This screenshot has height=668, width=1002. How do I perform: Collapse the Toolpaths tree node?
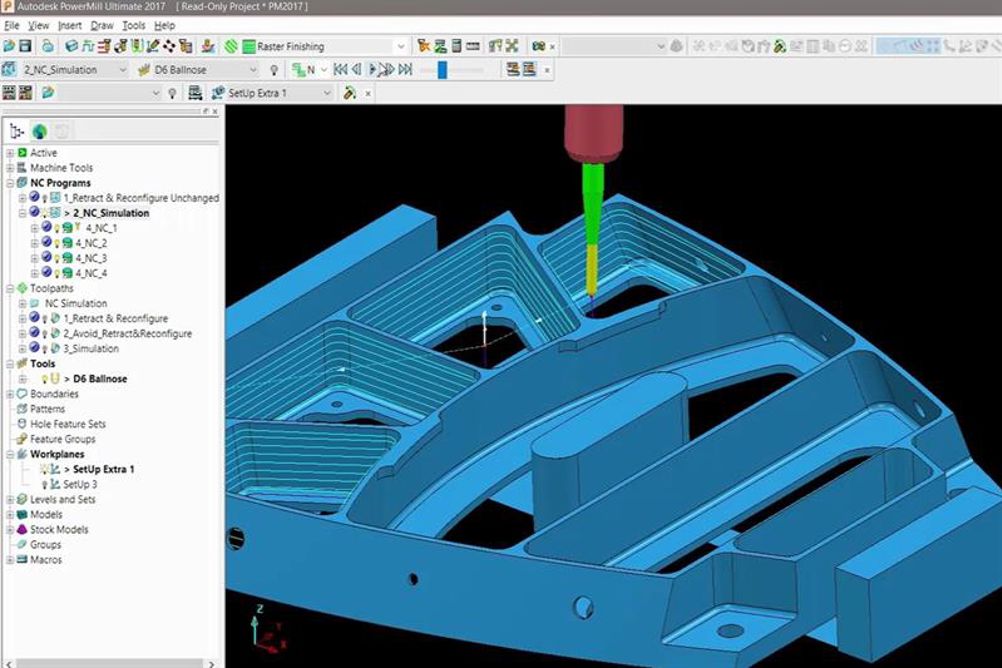[10, 288]
